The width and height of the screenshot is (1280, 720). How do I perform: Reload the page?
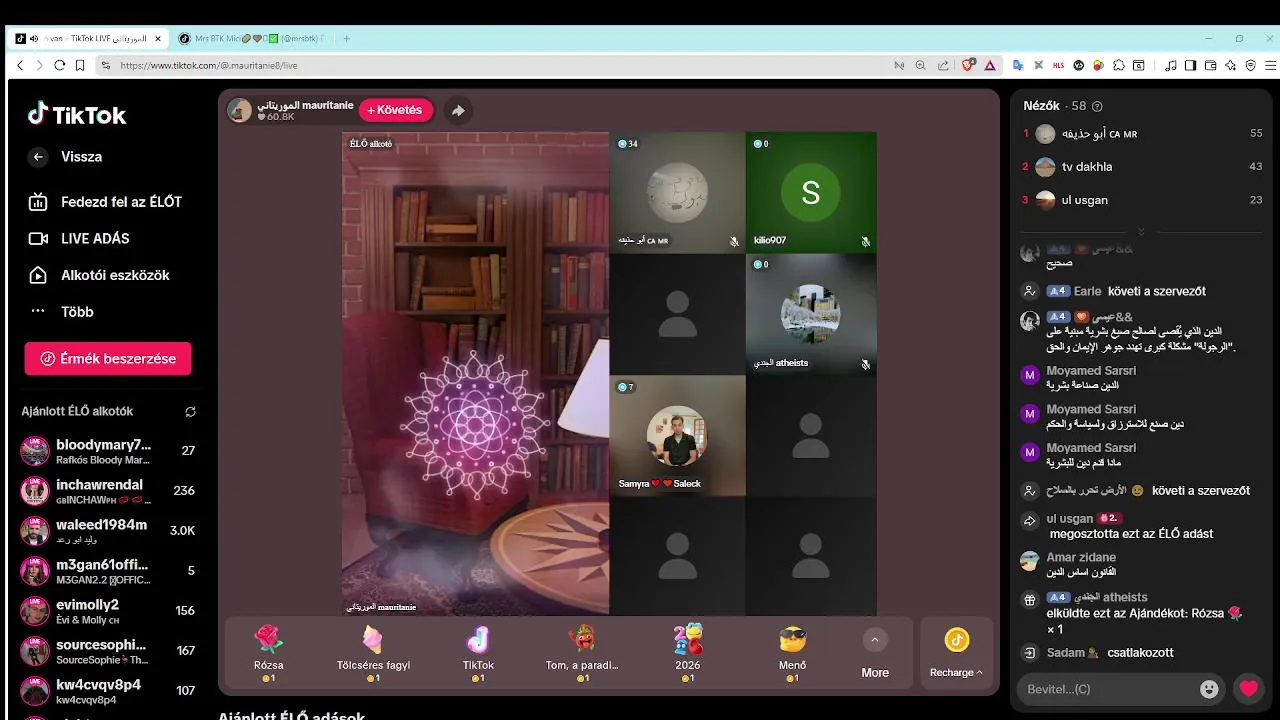59,65
